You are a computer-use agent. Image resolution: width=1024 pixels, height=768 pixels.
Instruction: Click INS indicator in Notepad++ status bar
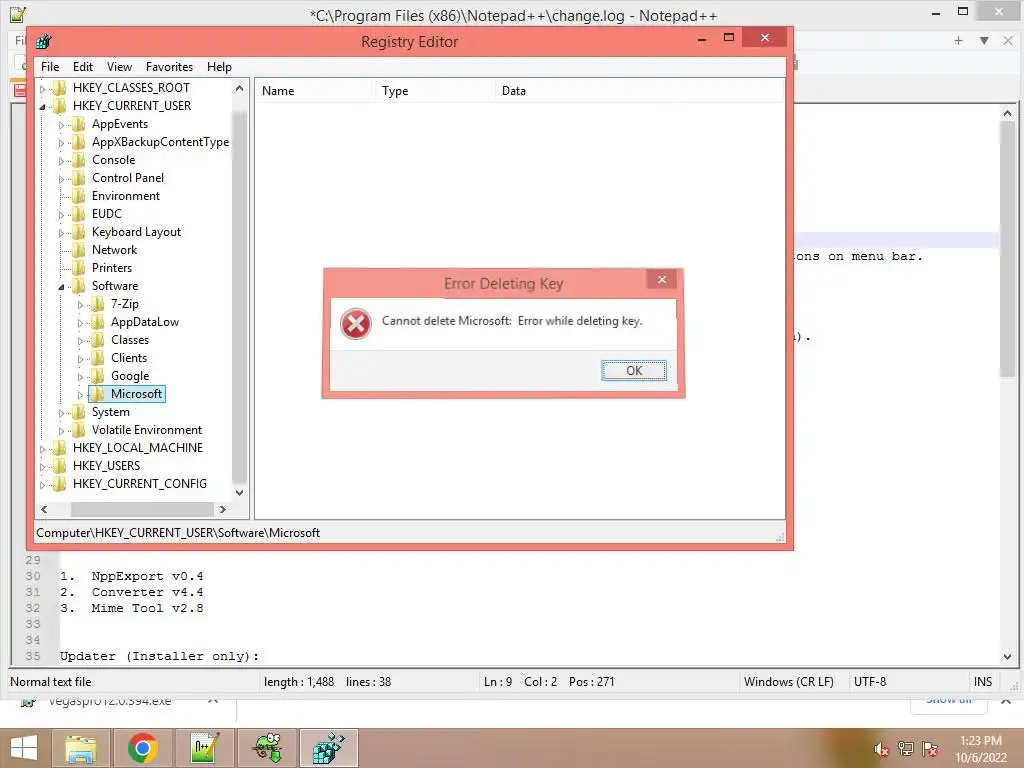pos(983,682)
